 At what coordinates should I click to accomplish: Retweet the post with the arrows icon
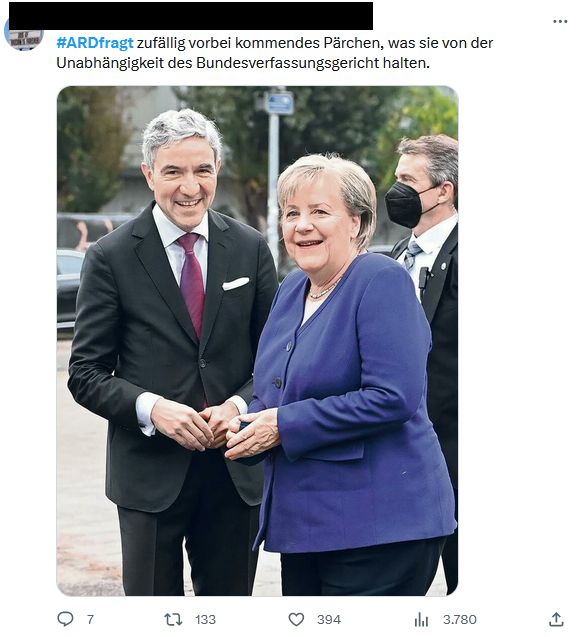(173, 620)
